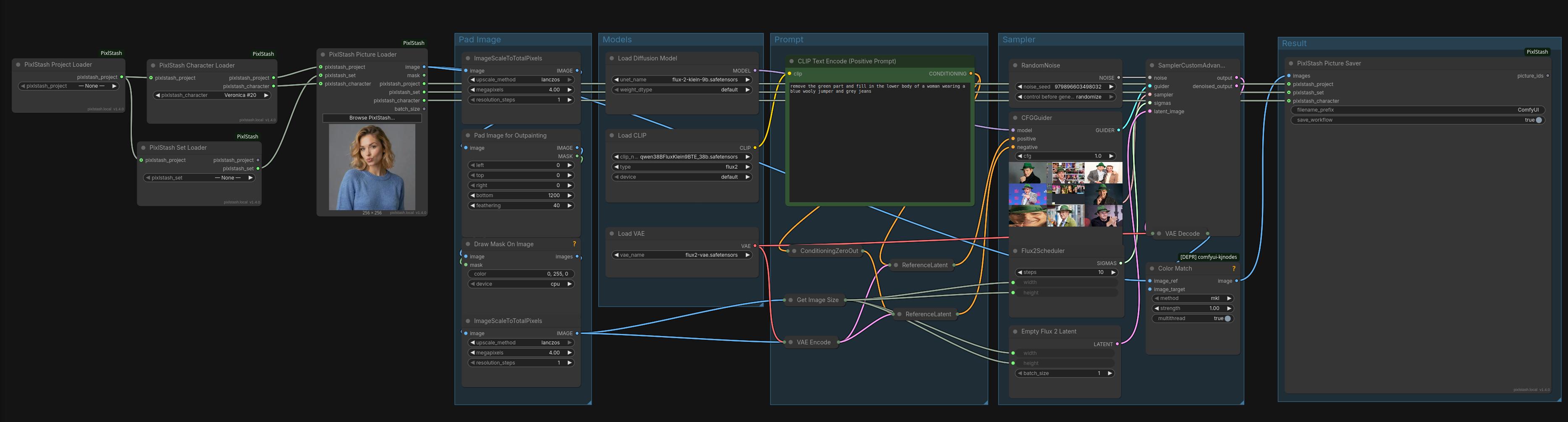Collapse the SamplerCustomAdvanced node dot
Image resolution: width=1568 pixels, height=422 pixels.
1152,65
